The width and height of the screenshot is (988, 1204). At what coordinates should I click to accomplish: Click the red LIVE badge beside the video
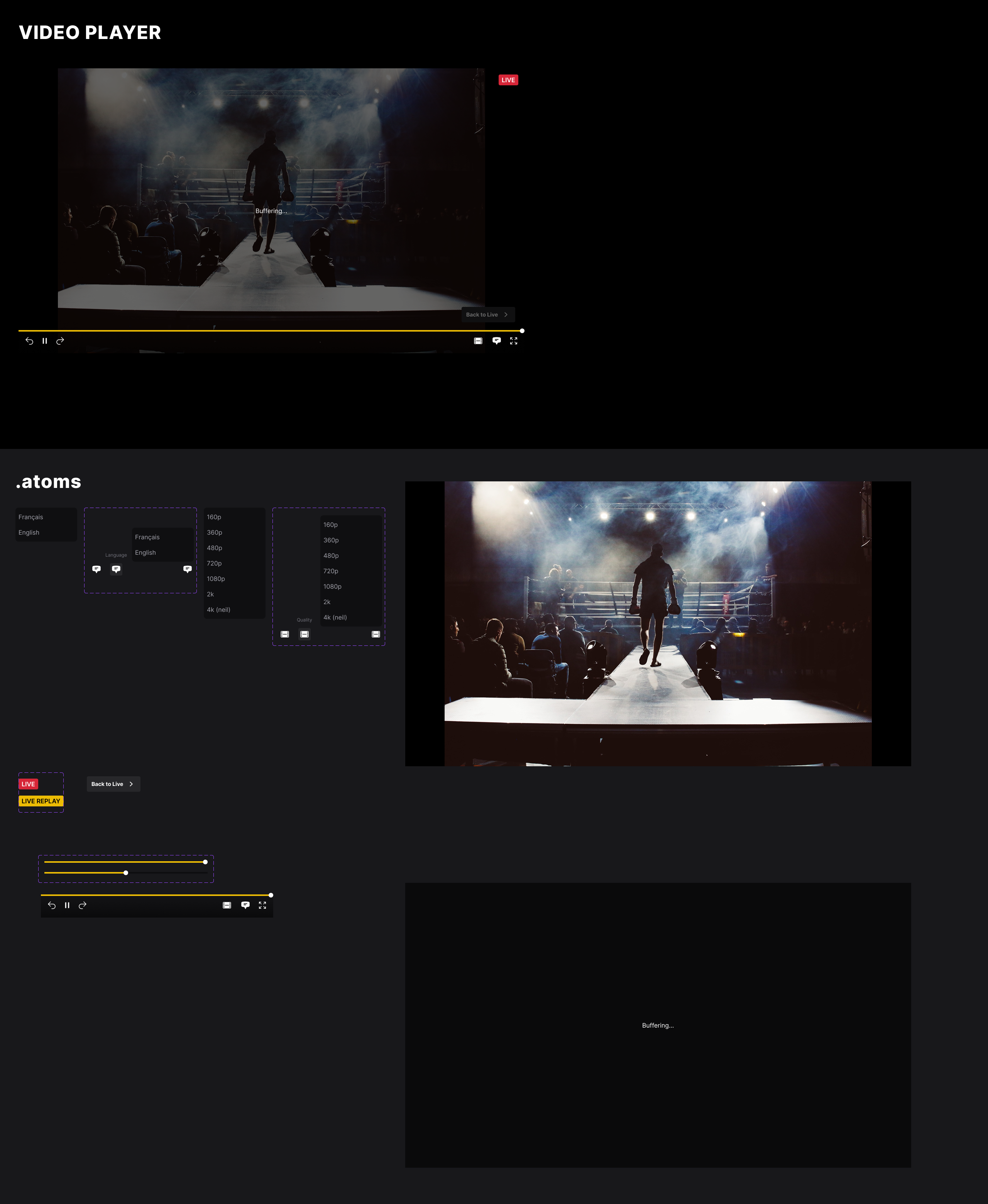(x=508, y=80)
